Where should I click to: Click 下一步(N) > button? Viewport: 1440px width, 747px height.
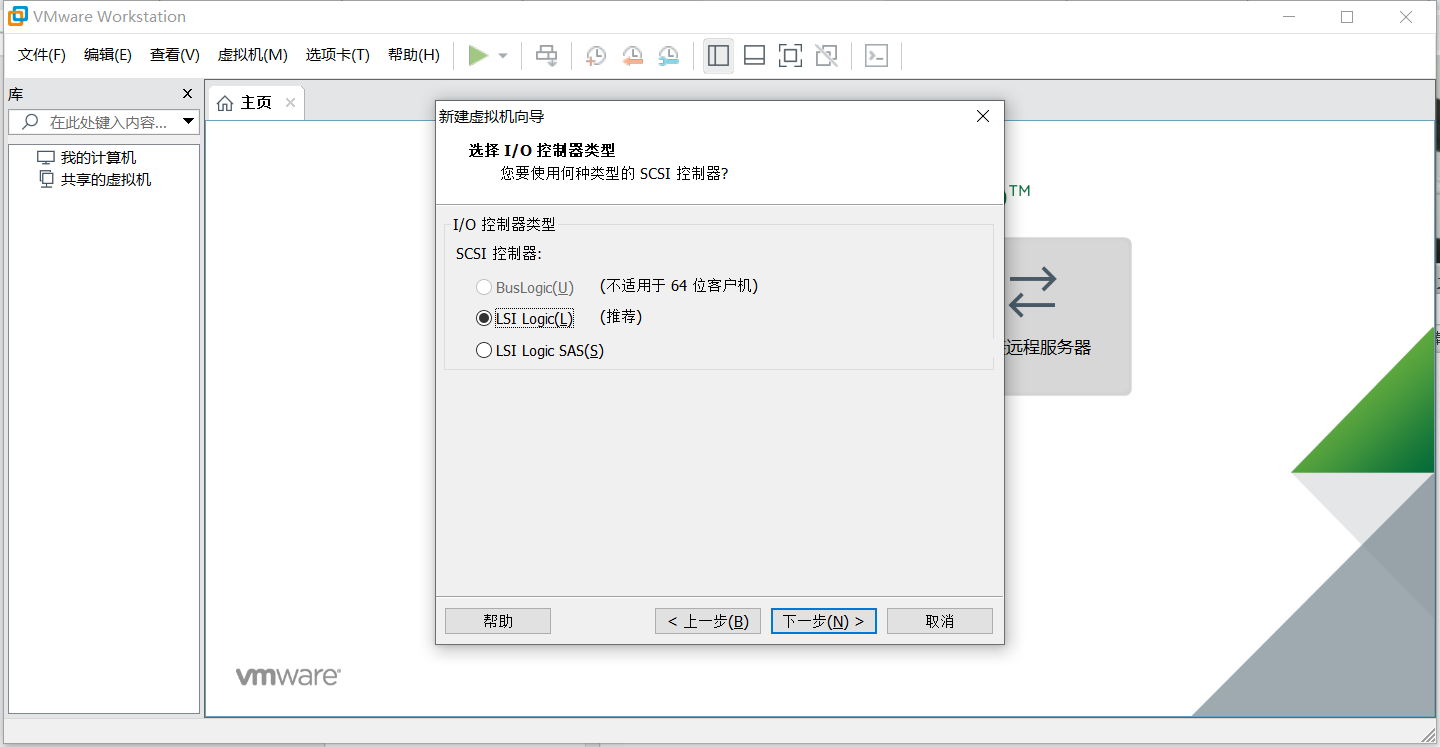pos(824,621)
